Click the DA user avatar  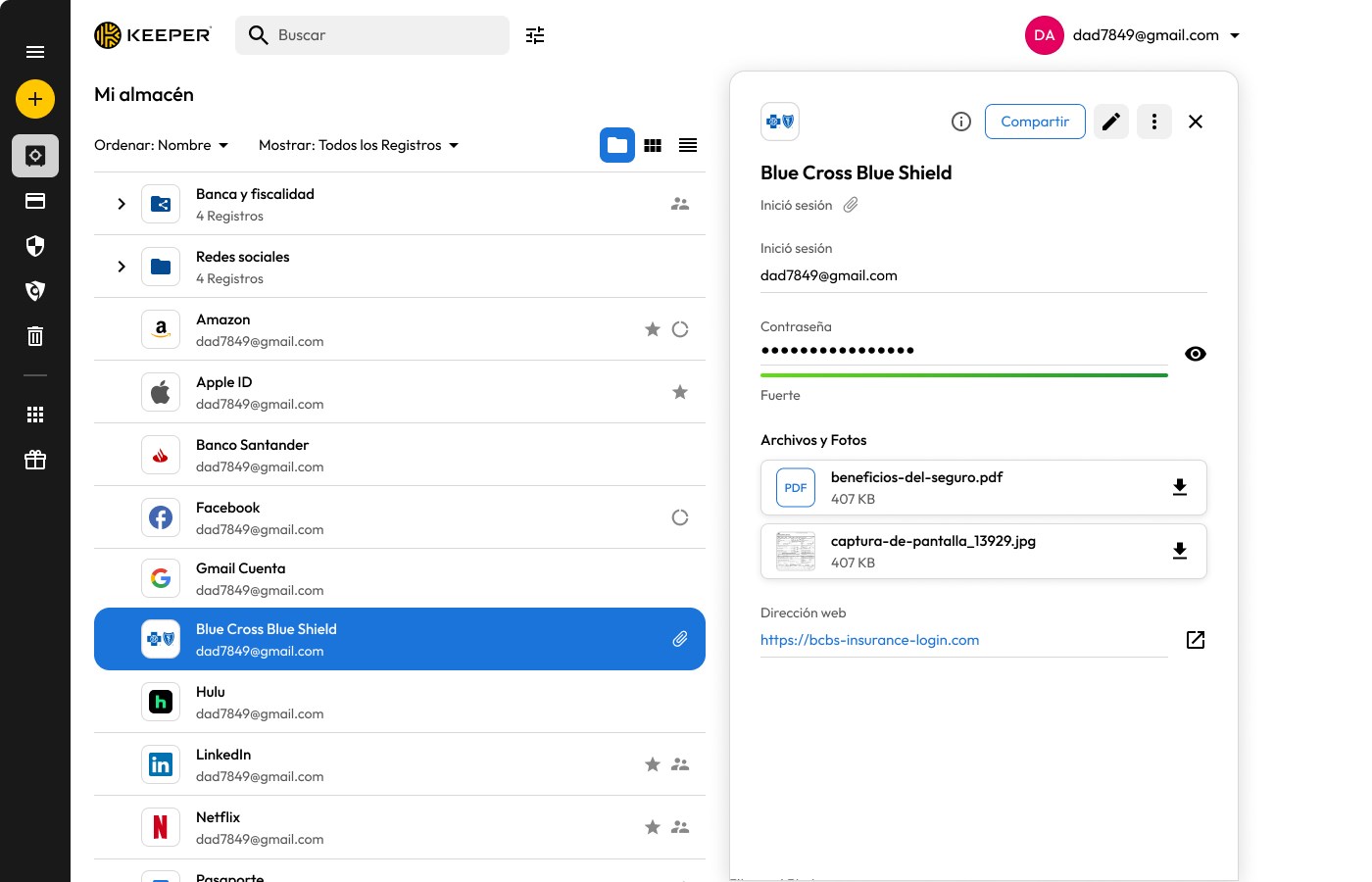[x=1045, y=35]
